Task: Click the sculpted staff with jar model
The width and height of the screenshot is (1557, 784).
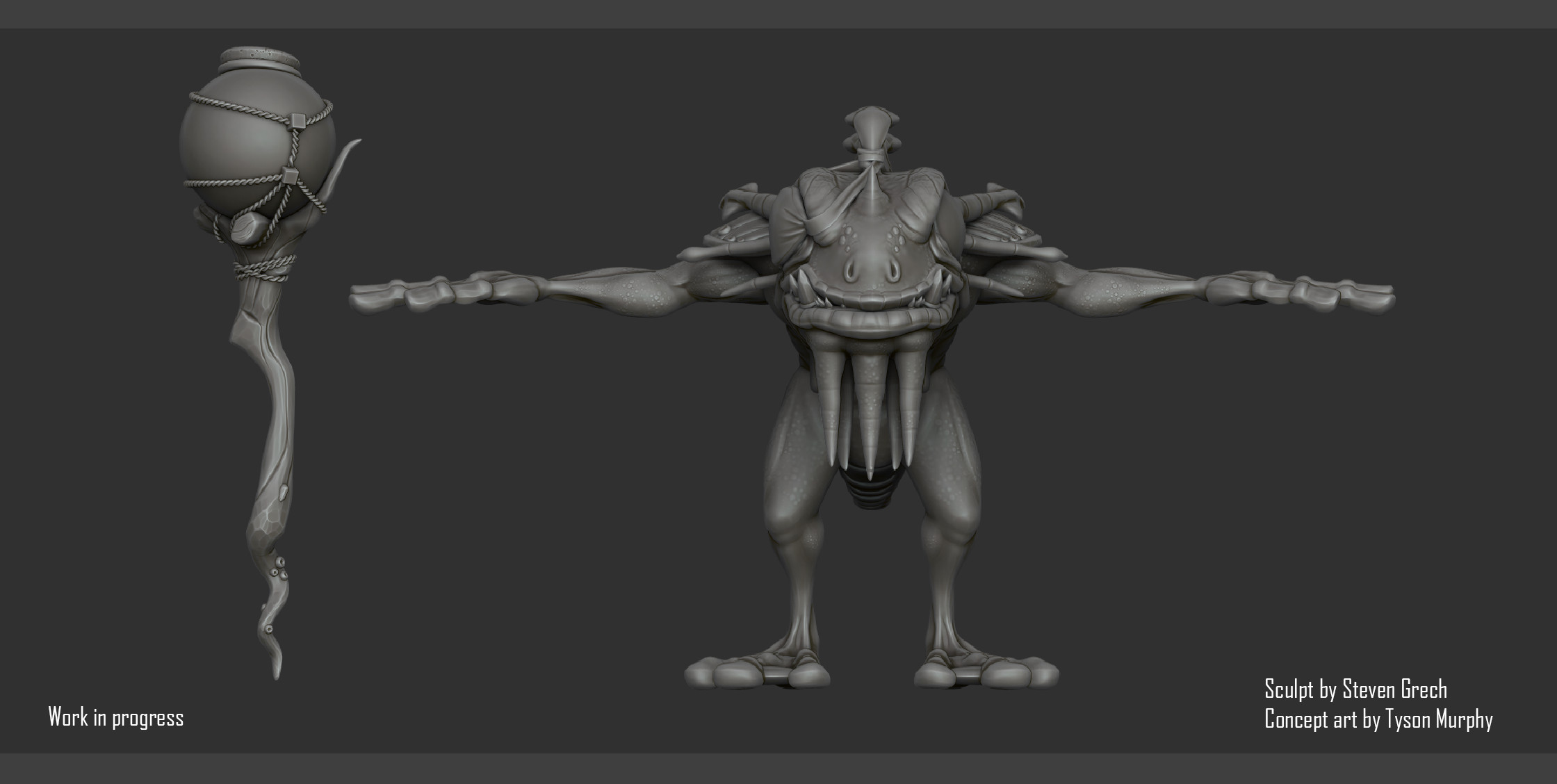Action: pyautogui.click(x=270, y=363)
